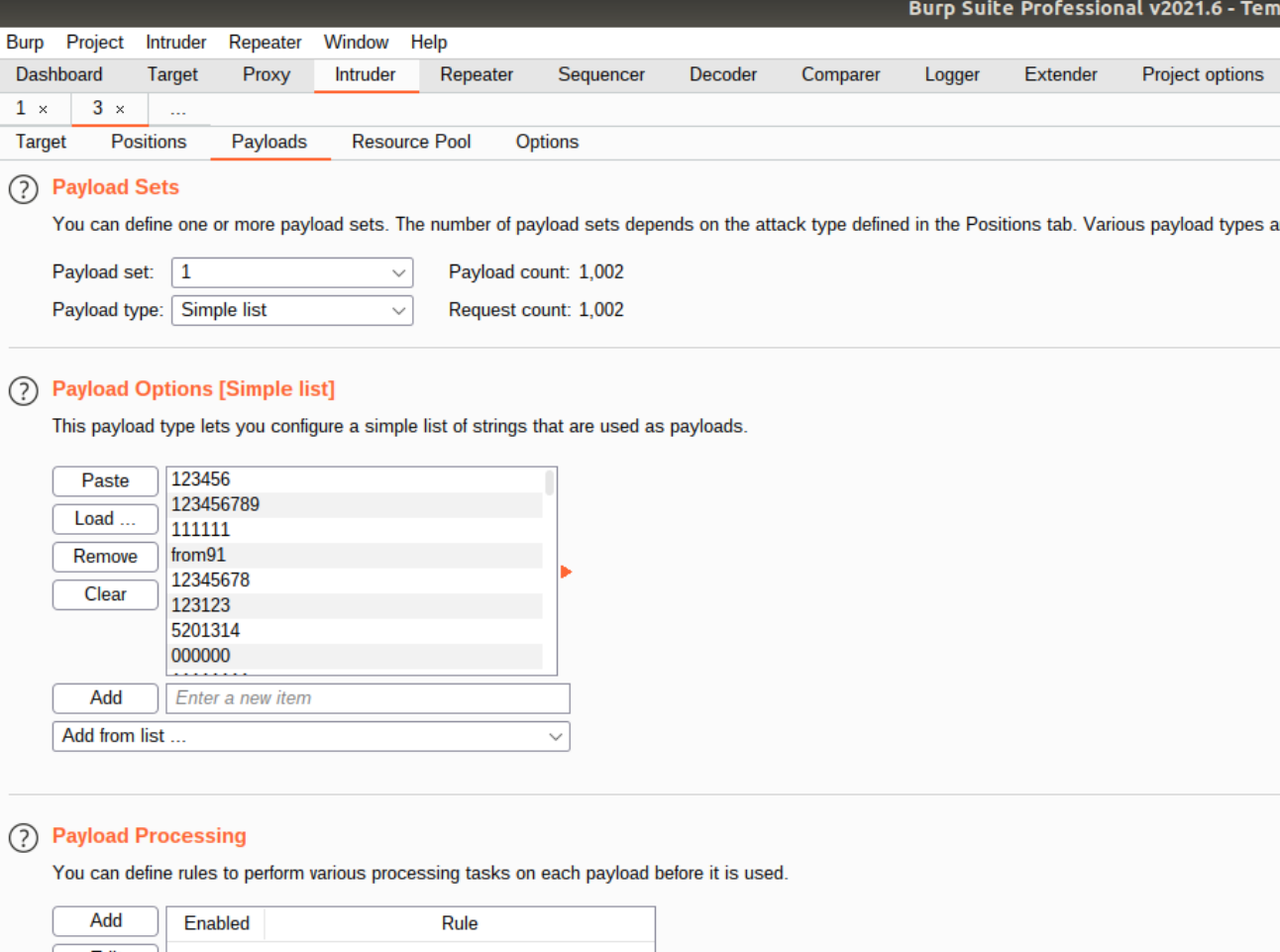Image resolution: width=1280 pixels, height=952 pixels.
Task: Open the Payload set dropdown
Action: 292,272
